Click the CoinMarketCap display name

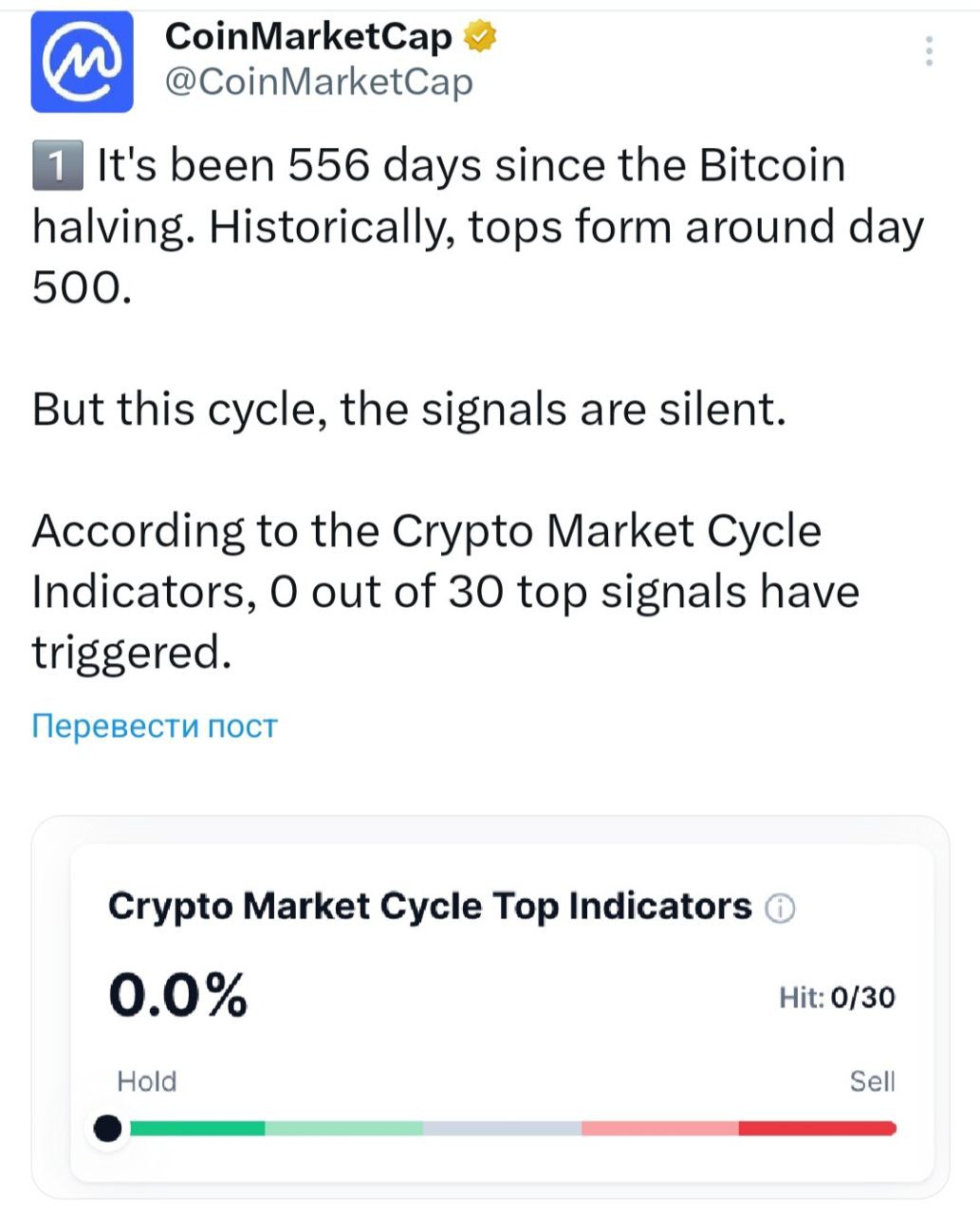coord(308,37)
